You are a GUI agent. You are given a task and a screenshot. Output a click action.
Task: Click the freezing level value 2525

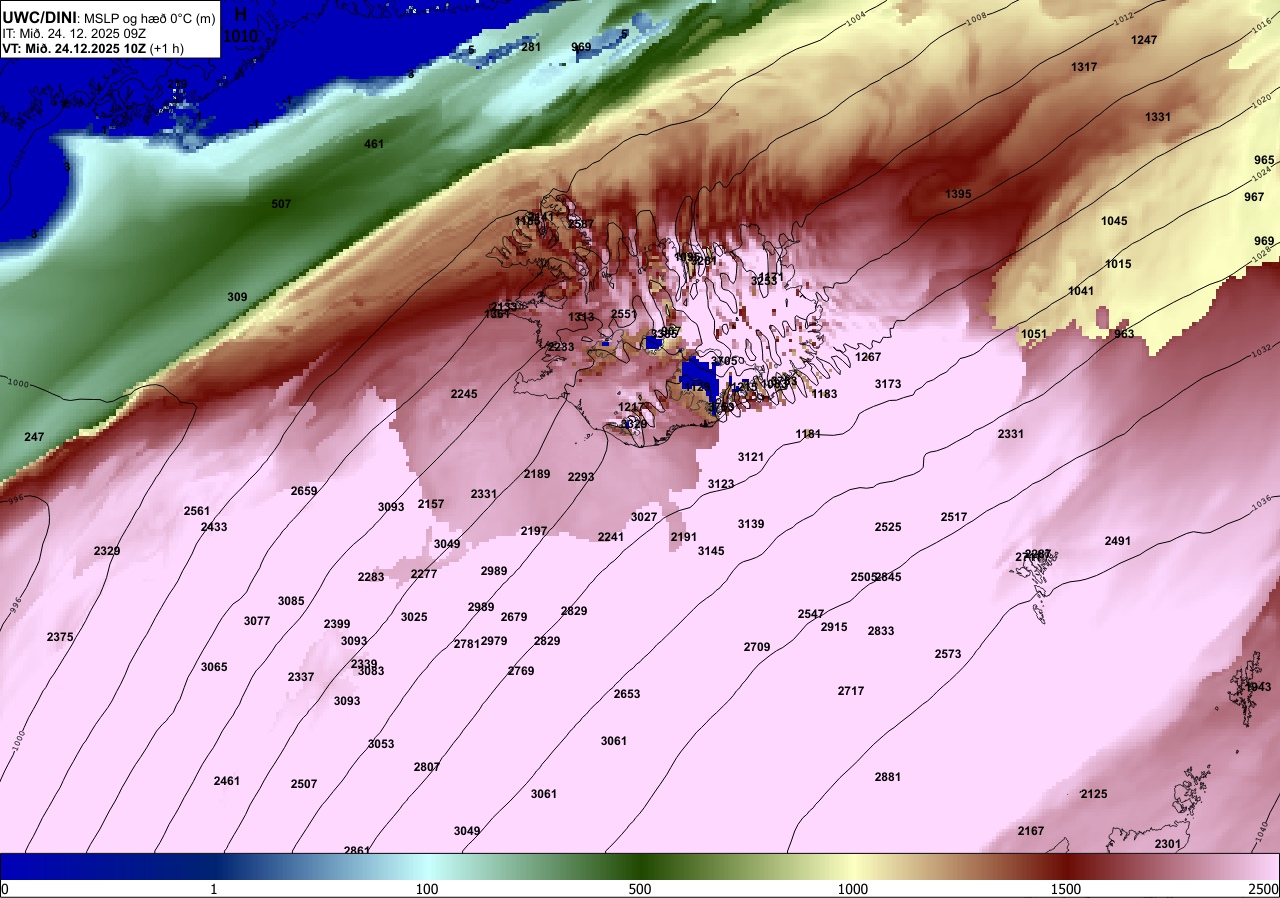click(x=888, y=527)
